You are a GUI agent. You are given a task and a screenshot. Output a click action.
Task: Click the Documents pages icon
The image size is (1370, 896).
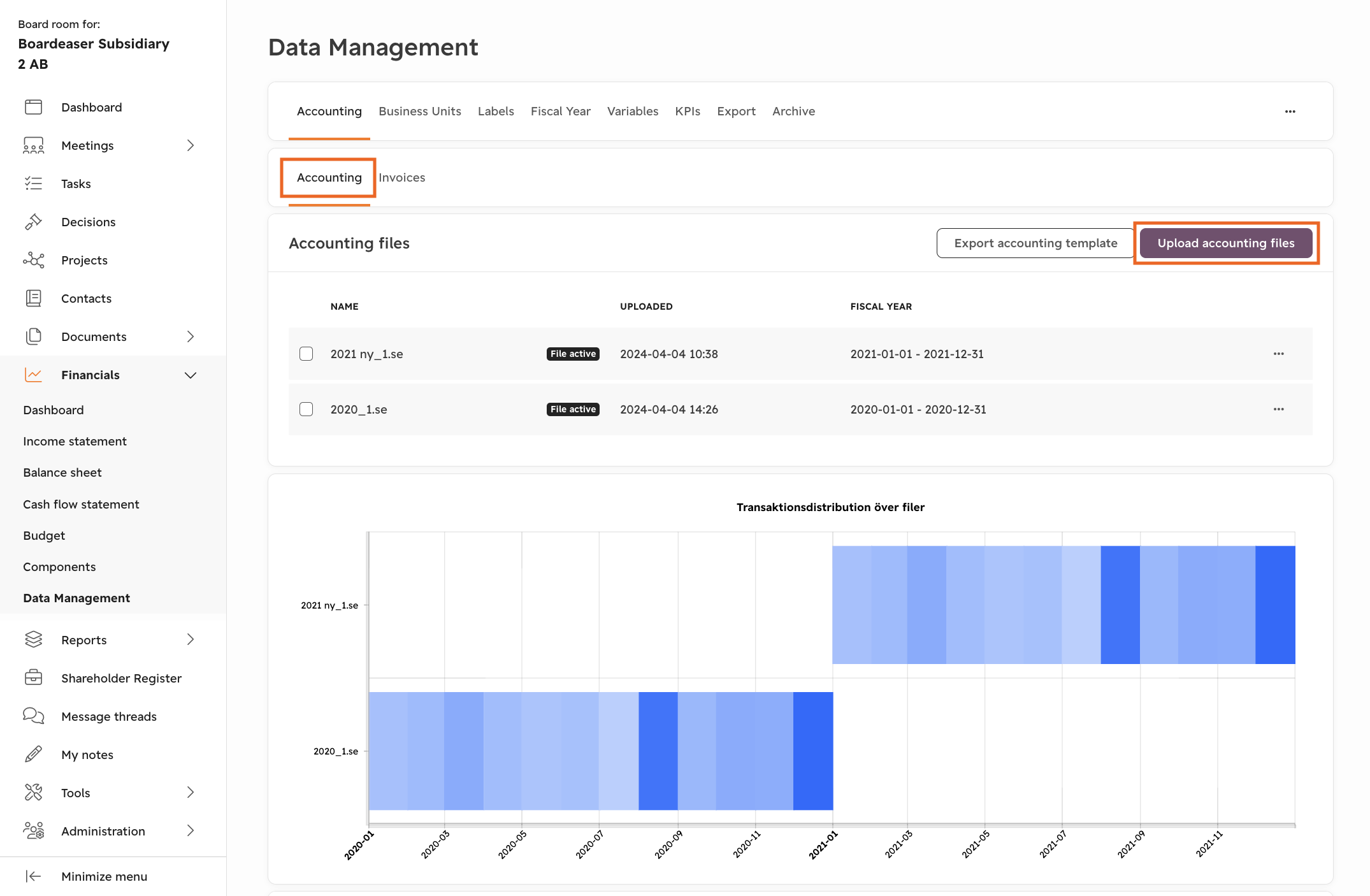[x=33, y=336]
